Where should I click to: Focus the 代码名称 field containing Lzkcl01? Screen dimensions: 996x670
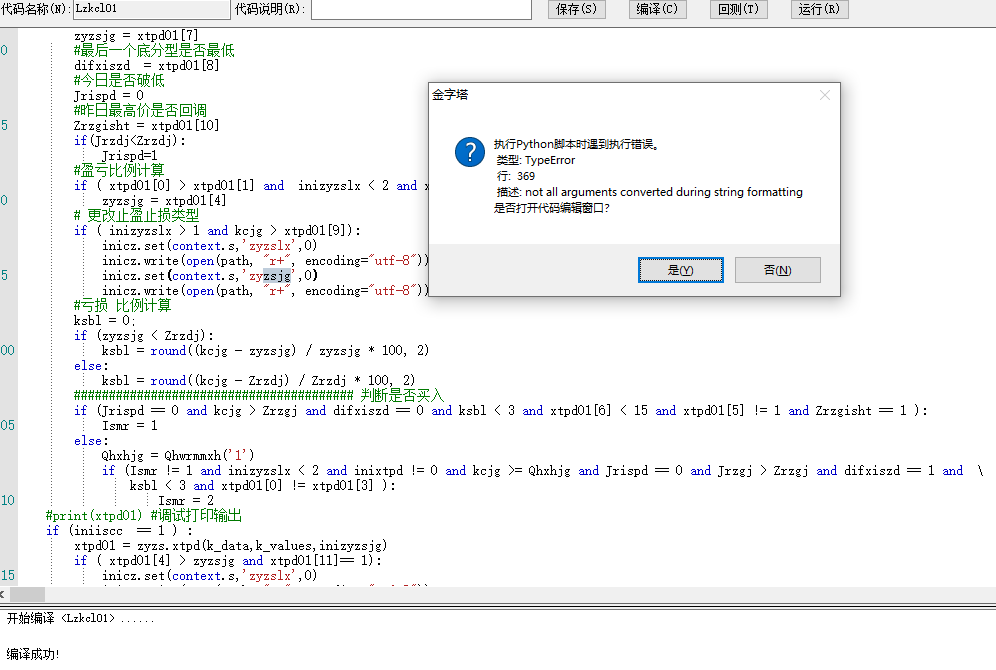pyautogui.click(x=151, y=9)
